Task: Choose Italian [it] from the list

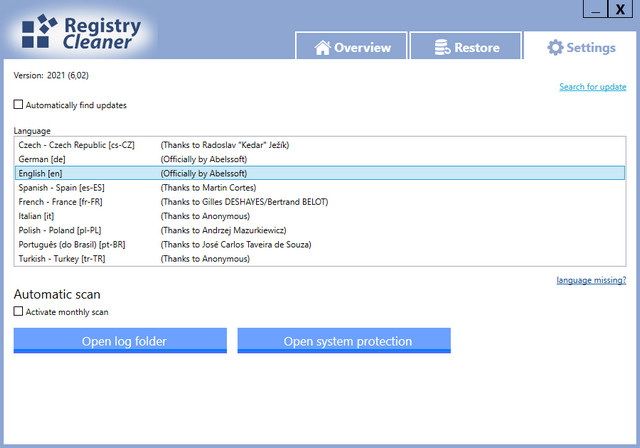Action: pos(320,216)
